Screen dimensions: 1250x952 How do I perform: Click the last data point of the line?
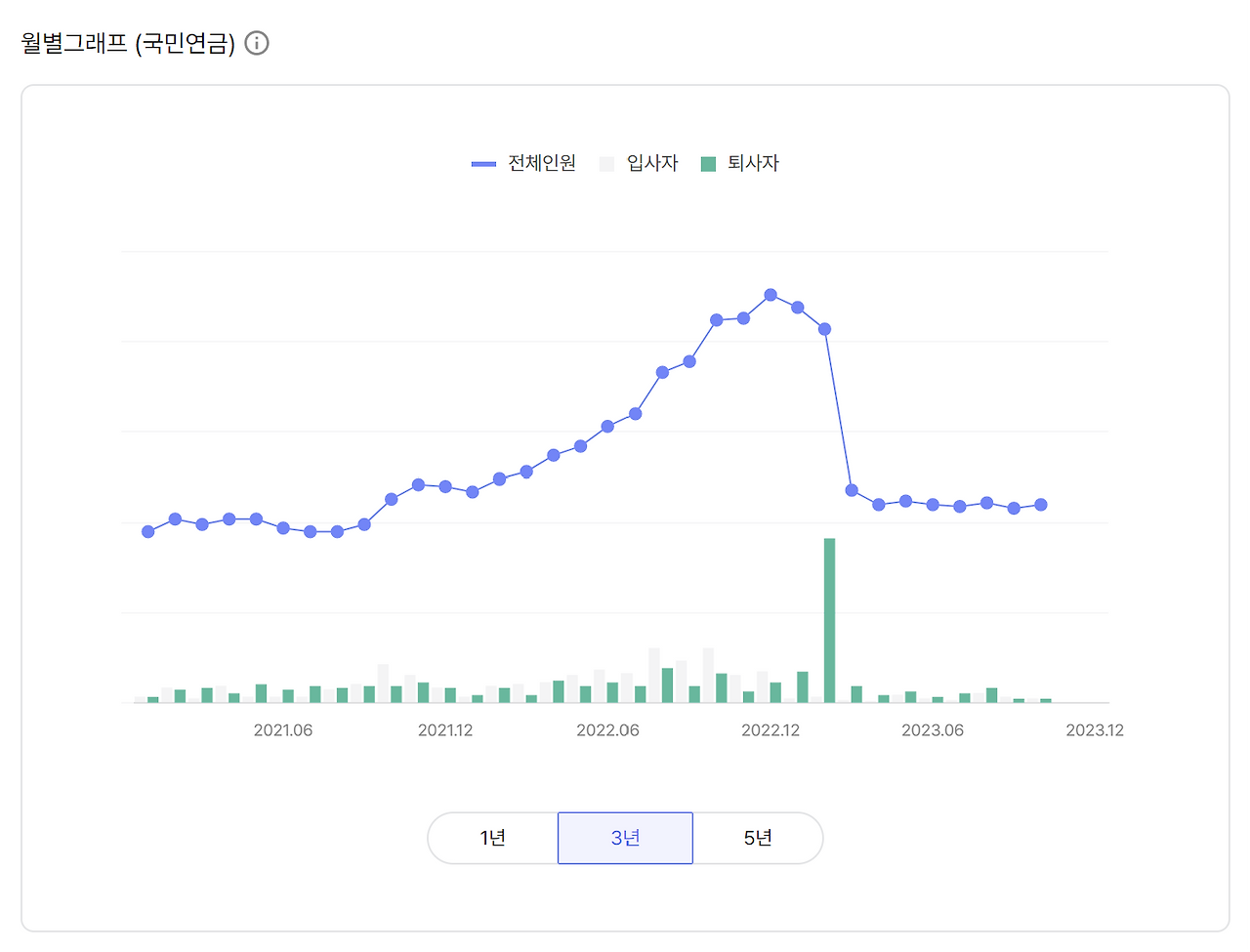click(x=1040, y=505)
